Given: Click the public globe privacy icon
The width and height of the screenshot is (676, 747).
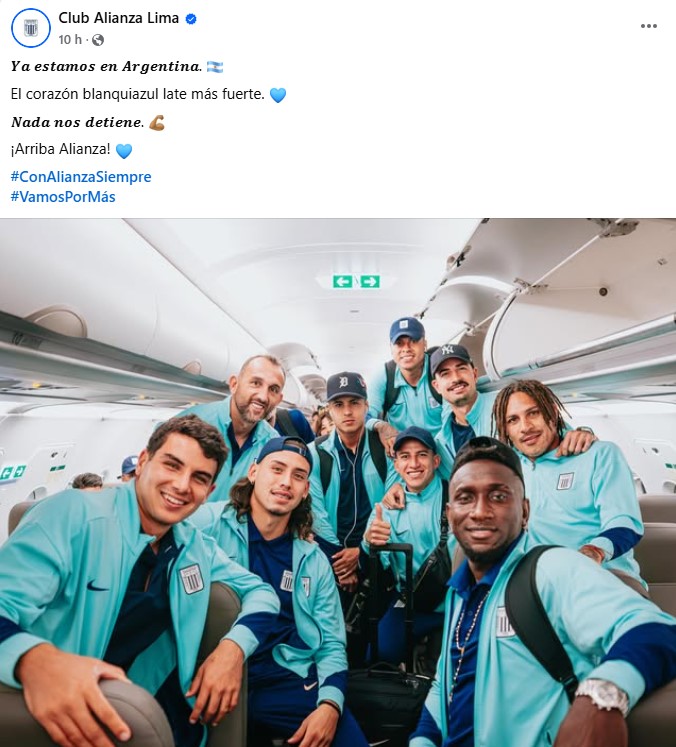Looking at the screenshot, I should tap(98, 40).
